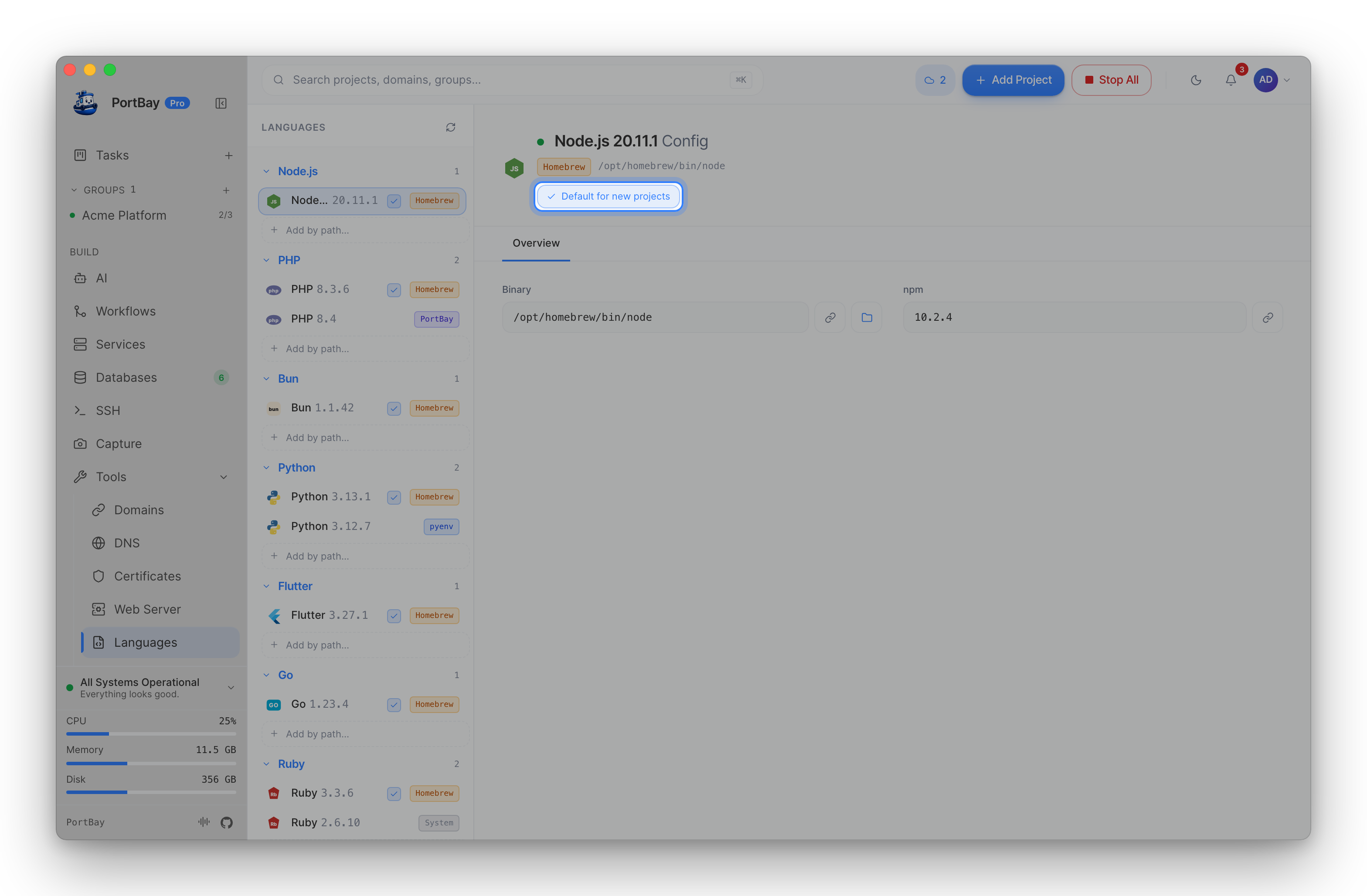Open the AI section
1367x896 pixels.
tap(152, 278)
